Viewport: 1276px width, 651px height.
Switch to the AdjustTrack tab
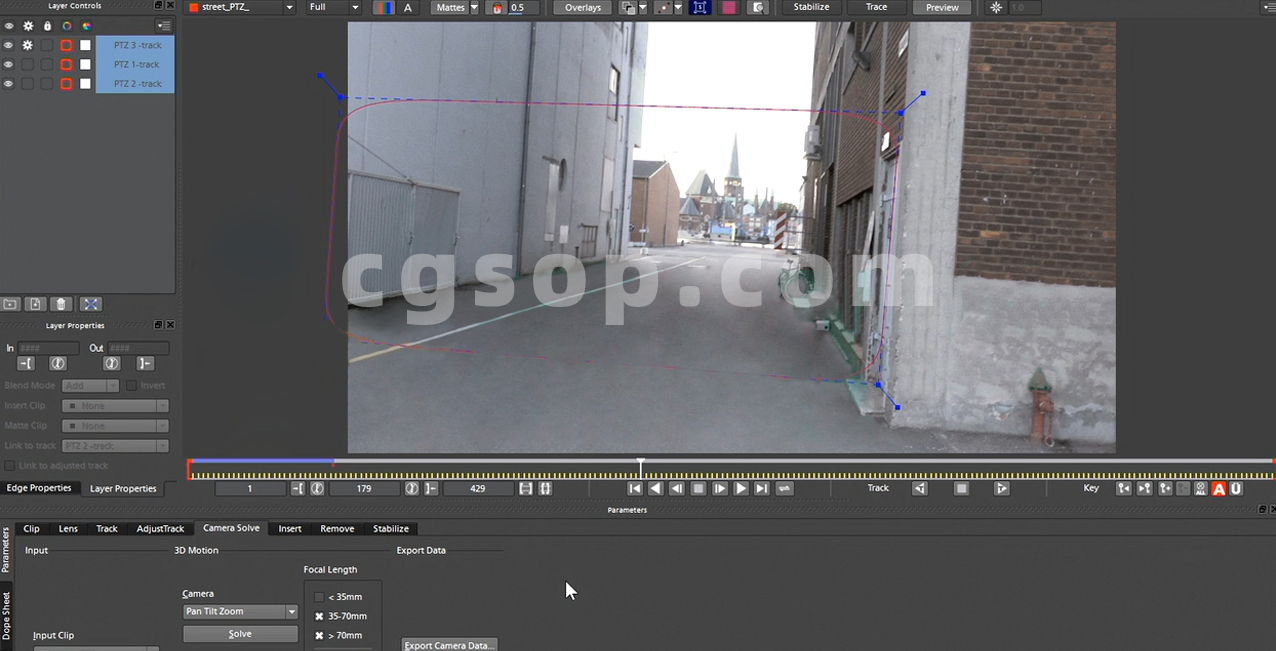point(160,528)
